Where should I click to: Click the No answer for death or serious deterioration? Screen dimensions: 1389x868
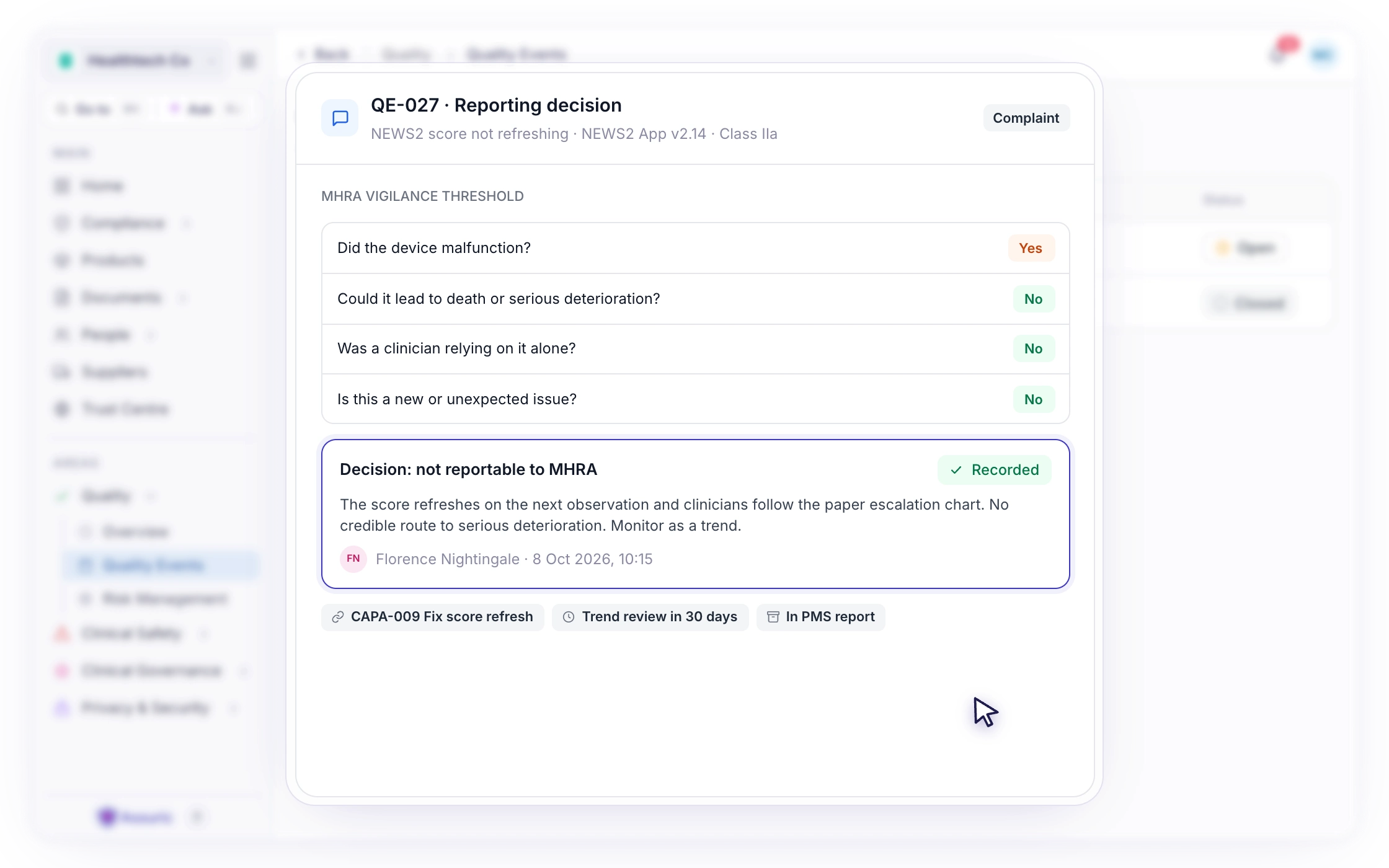coord(1034,299)
